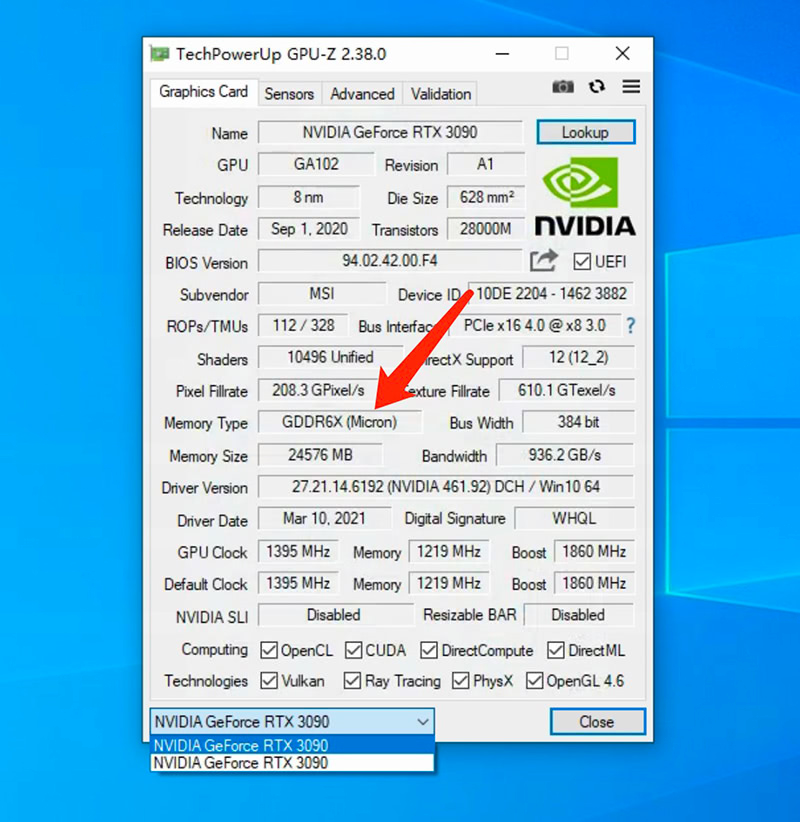Click the Subvendor field showing MSI
The height and width of the screenshot is (822, 800).
tap(322, 294)
